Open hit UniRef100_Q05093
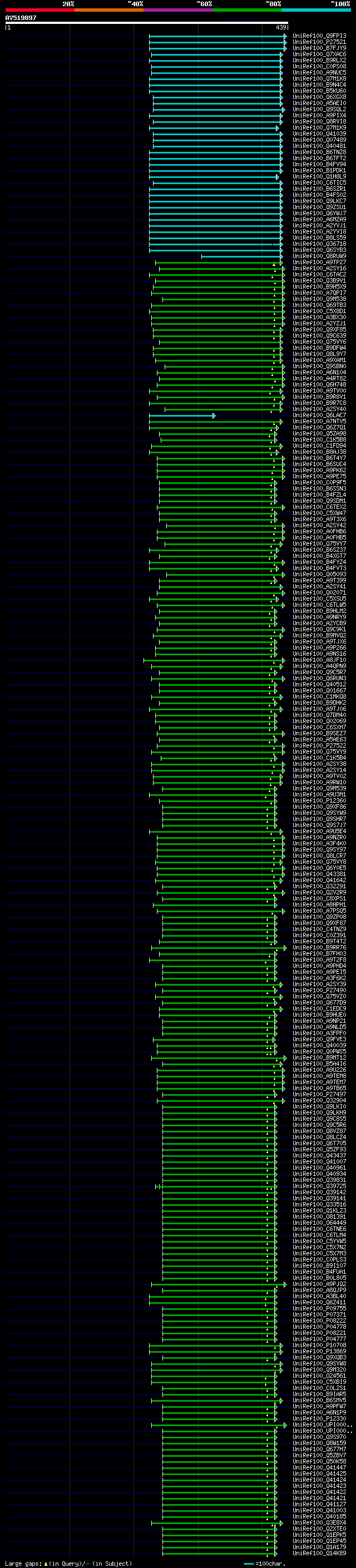356x1568 pixels. click(319, 574)
